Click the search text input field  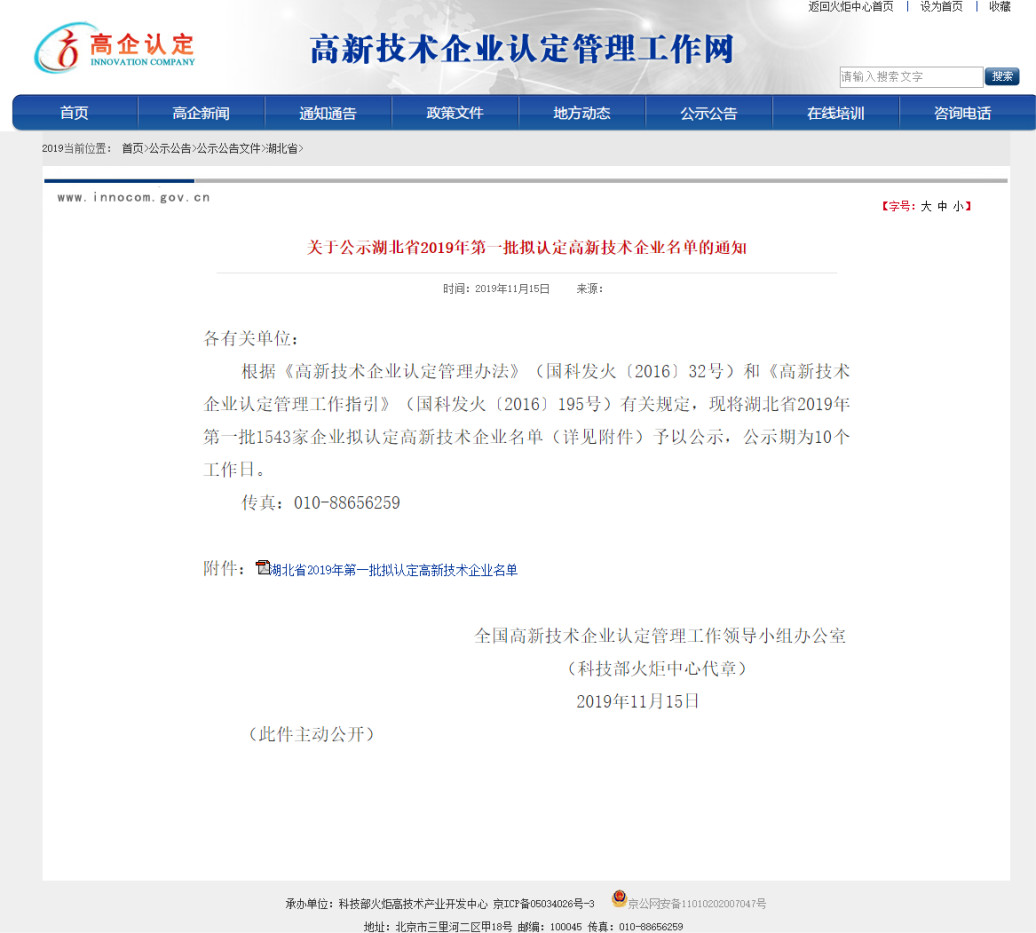click(910, 77)
